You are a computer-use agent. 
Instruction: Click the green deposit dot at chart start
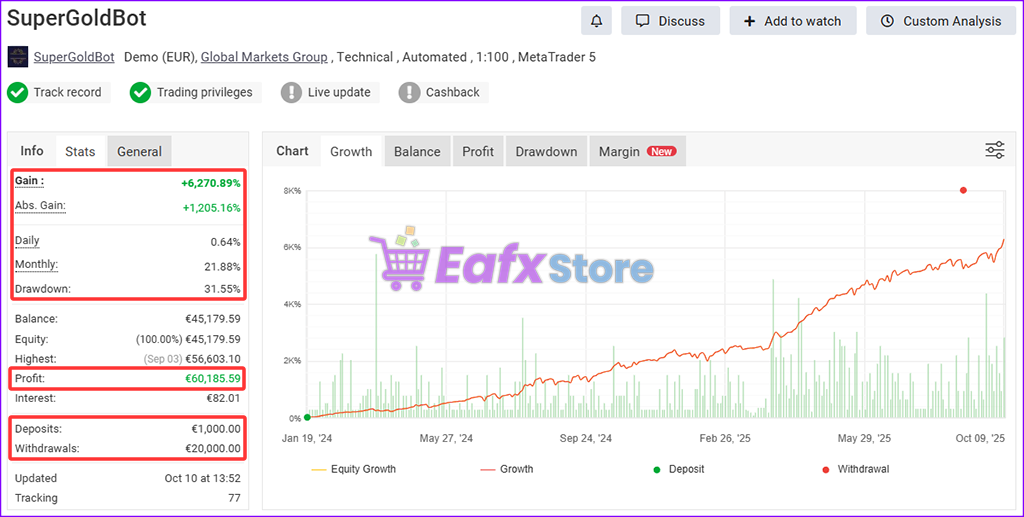coord(307,417)
